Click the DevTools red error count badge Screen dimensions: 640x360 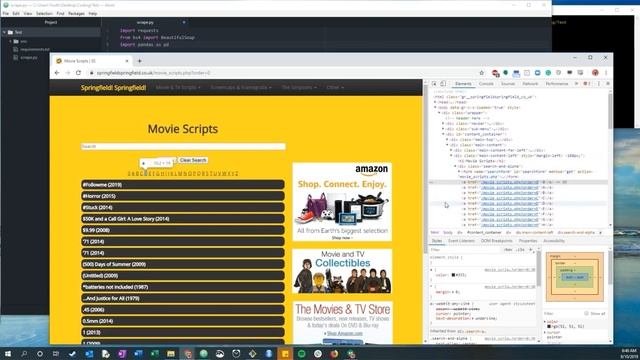point(587,84)
